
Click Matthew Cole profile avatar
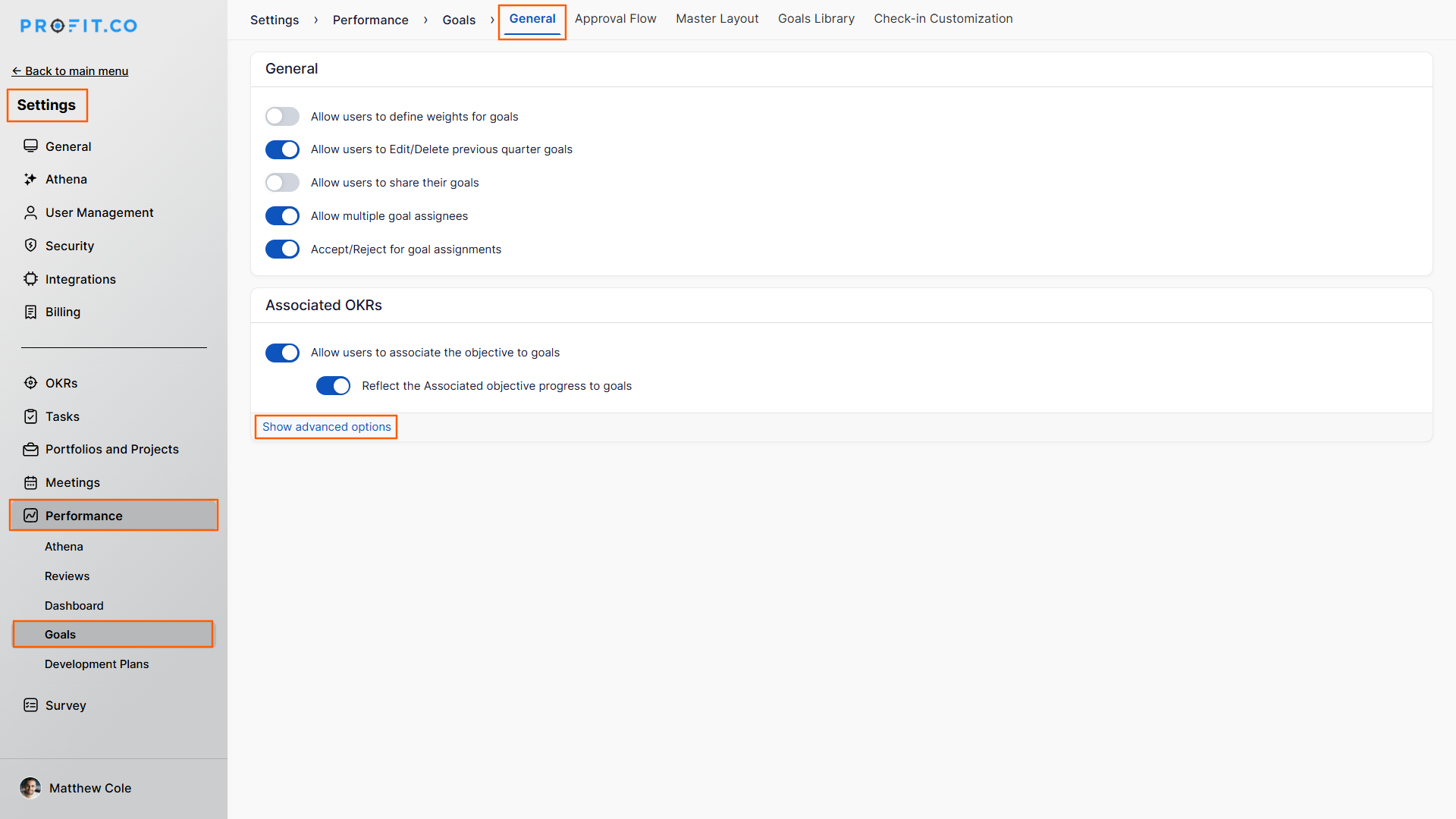(x=30, y=788)
